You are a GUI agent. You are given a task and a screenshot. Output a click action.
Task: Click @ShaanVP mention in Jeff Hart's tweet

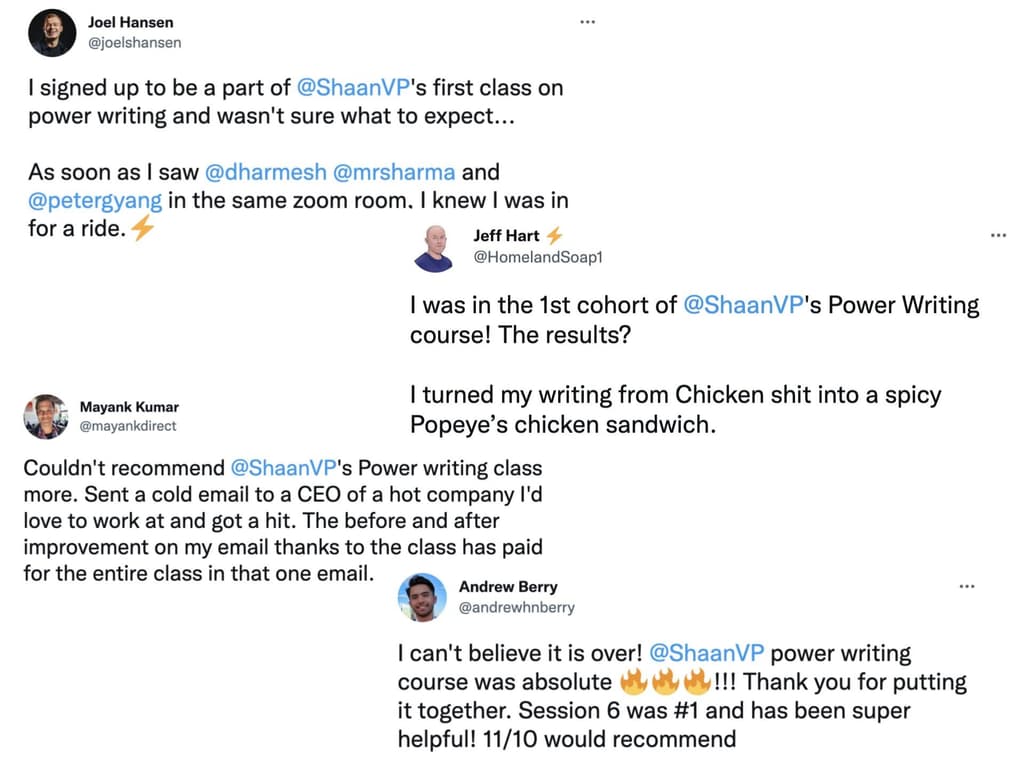tap(743, 305)
